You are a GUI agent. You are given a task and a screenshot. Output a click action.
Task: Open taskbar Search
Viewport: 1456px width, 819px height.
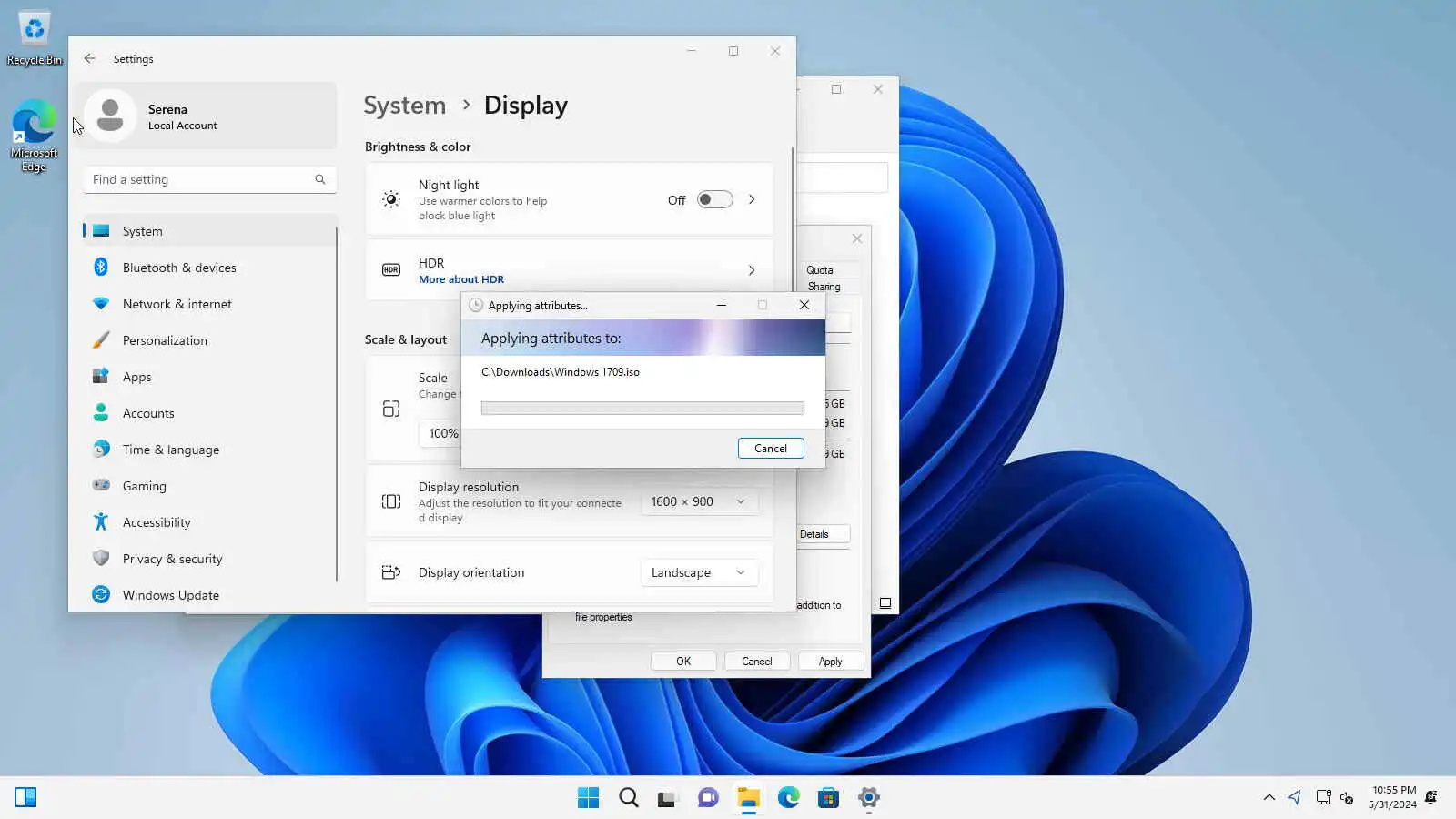(x=629, y=798)
